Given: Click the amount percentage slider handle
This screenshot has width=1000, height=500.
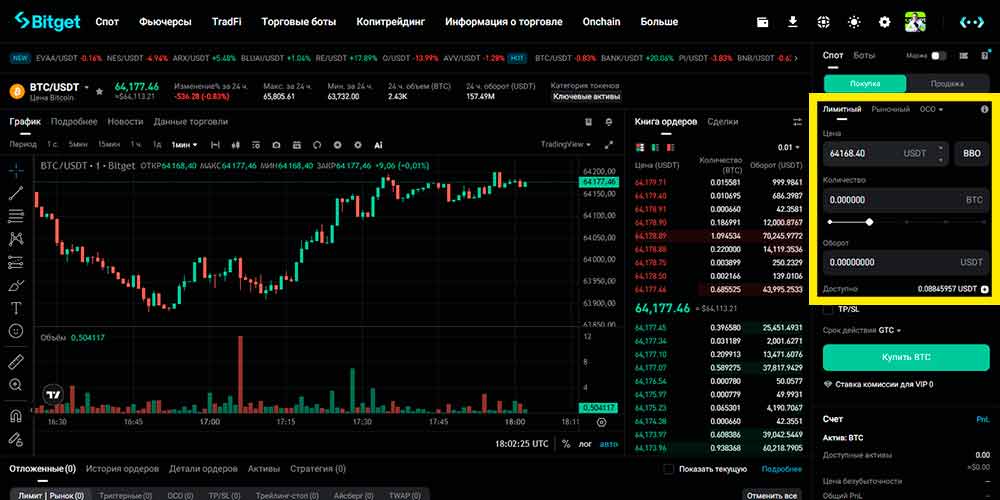Looking at the screenshot, I should (869, 222).
